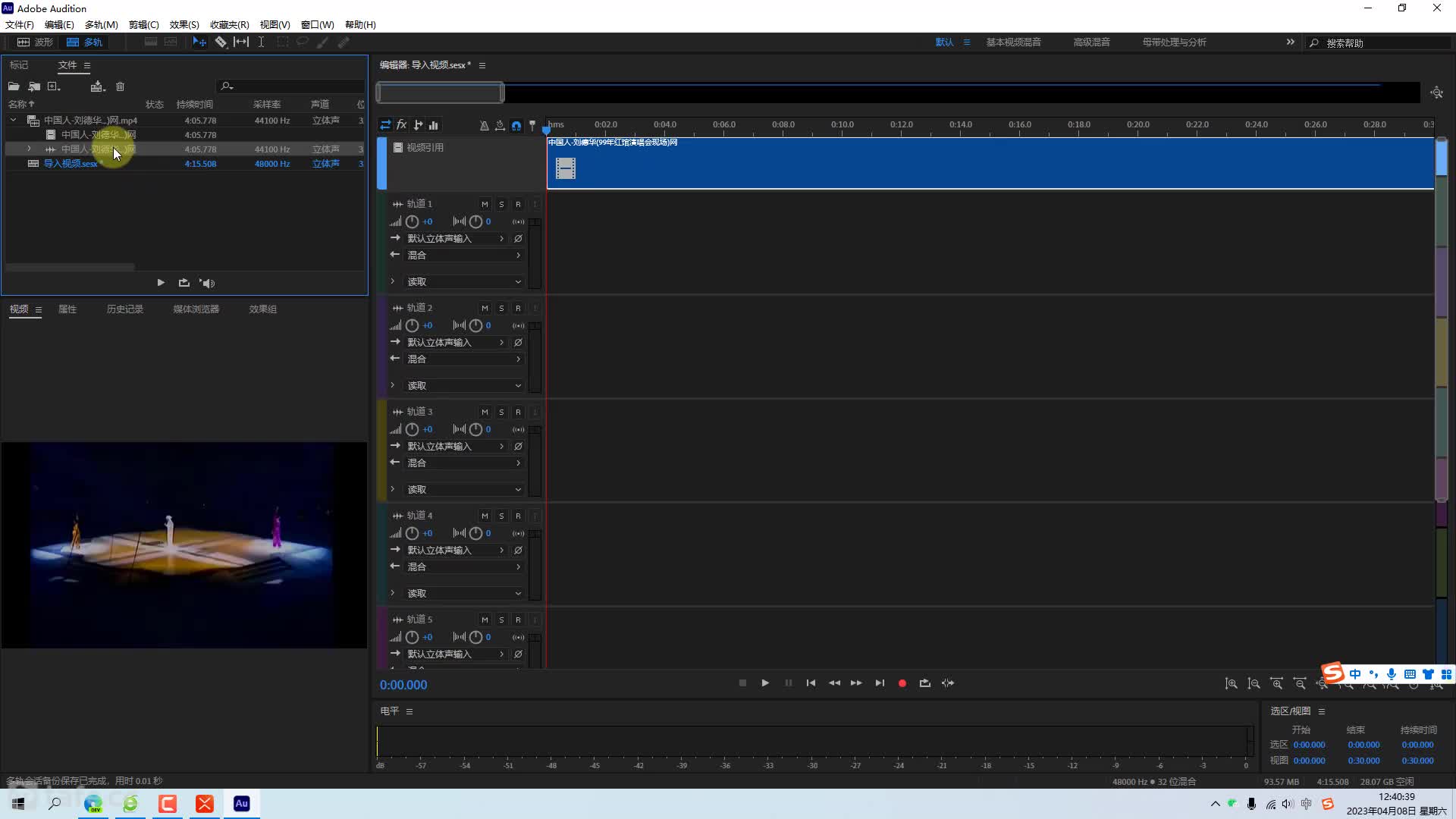Show more workspaces with double arrow
The height and width of the screenshot is (819, 1456).
coord(1290,42)
